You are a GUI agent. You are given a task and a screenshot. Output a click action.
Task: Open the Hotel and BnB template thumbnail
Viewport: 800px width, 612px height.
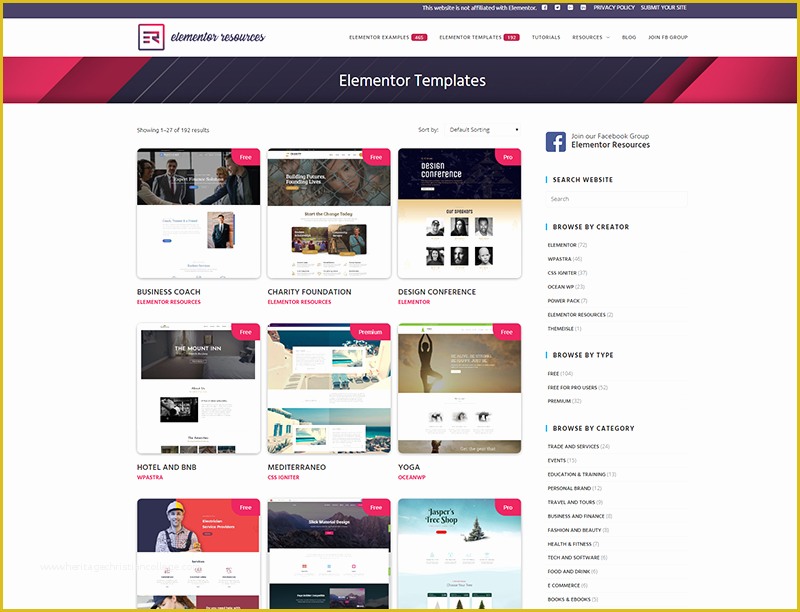click(198, 388)
